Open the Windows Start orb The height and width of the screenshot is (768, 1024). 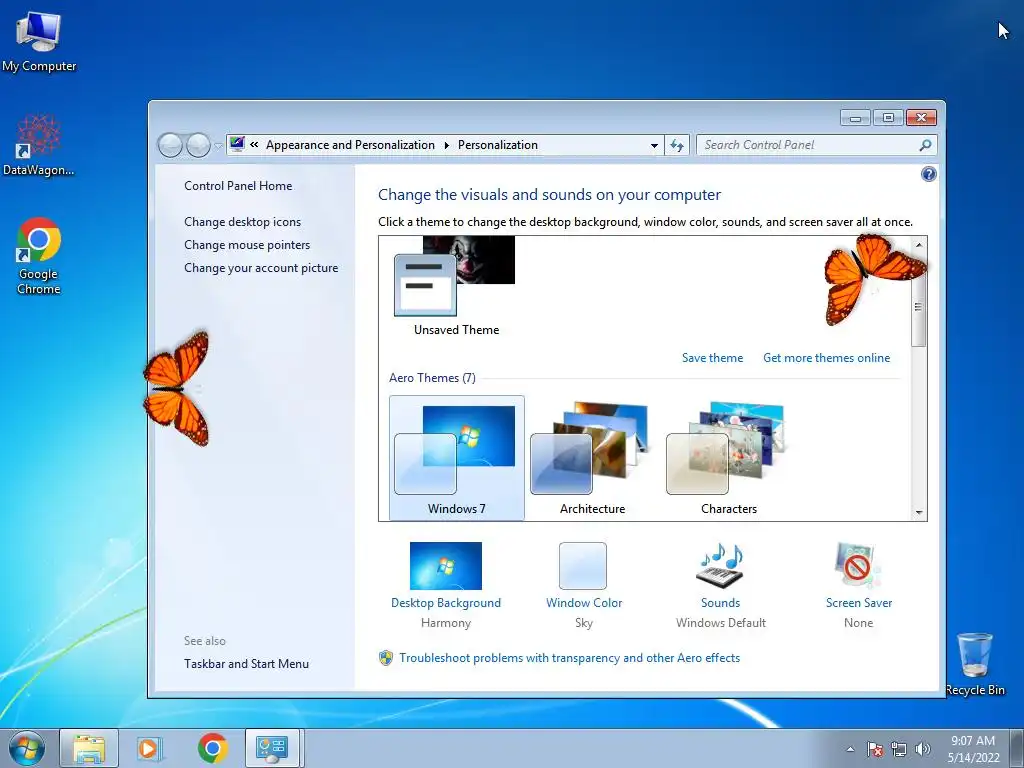(x=27, y=748)
